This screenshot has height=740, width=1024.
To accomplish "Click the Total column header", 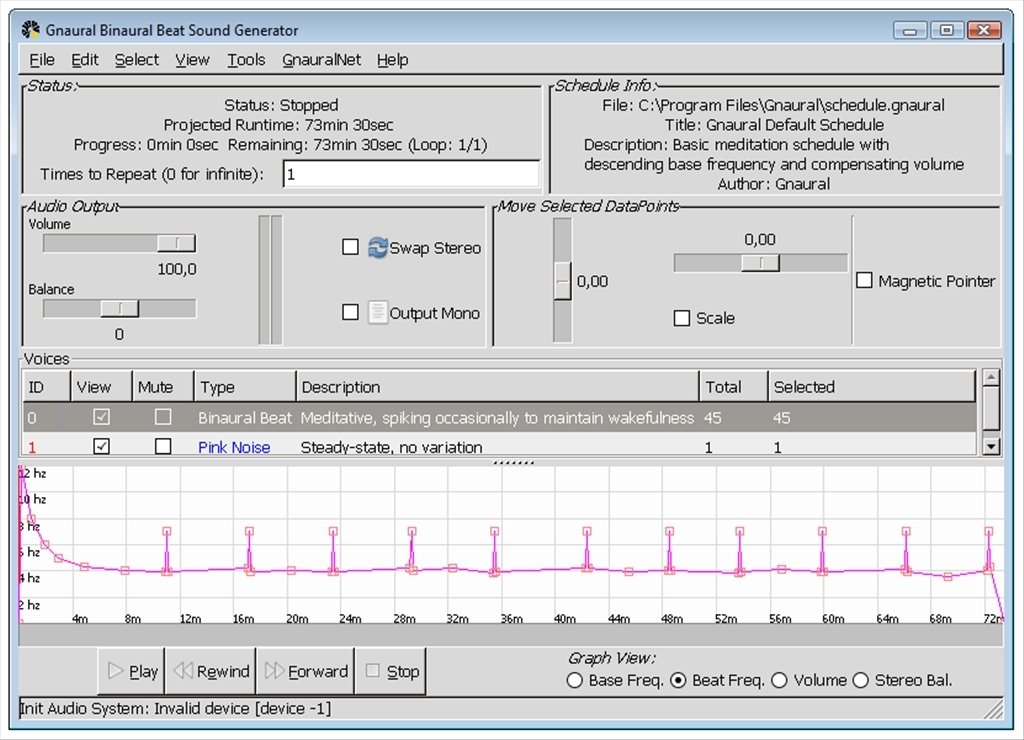I will click(x=733, y=387).
